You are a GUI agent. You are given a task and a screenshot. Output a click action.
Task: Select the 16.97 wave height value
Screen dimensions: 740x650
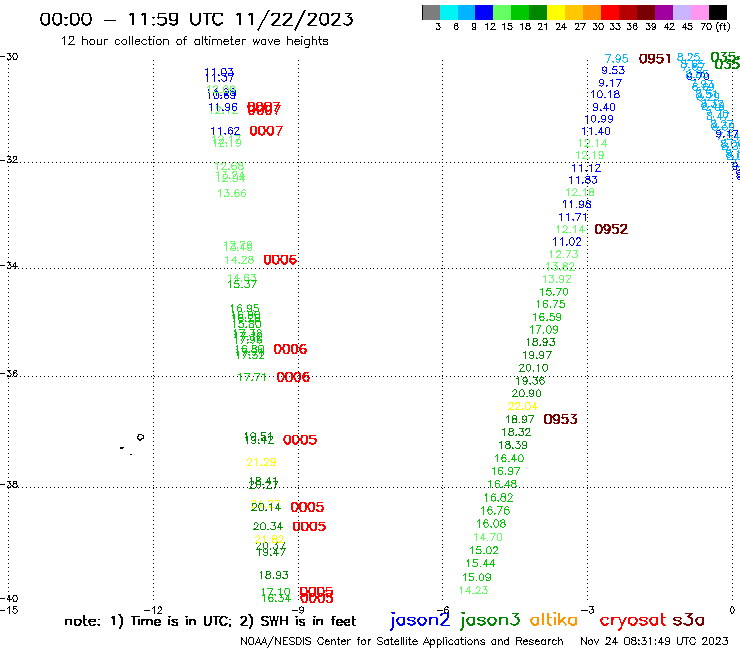[505, 471]
